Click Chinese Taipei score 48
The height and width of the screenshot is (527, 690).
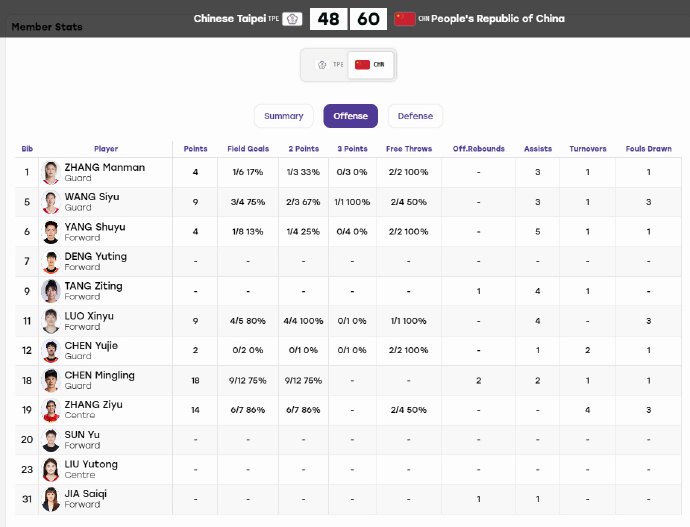coord(329,19)
